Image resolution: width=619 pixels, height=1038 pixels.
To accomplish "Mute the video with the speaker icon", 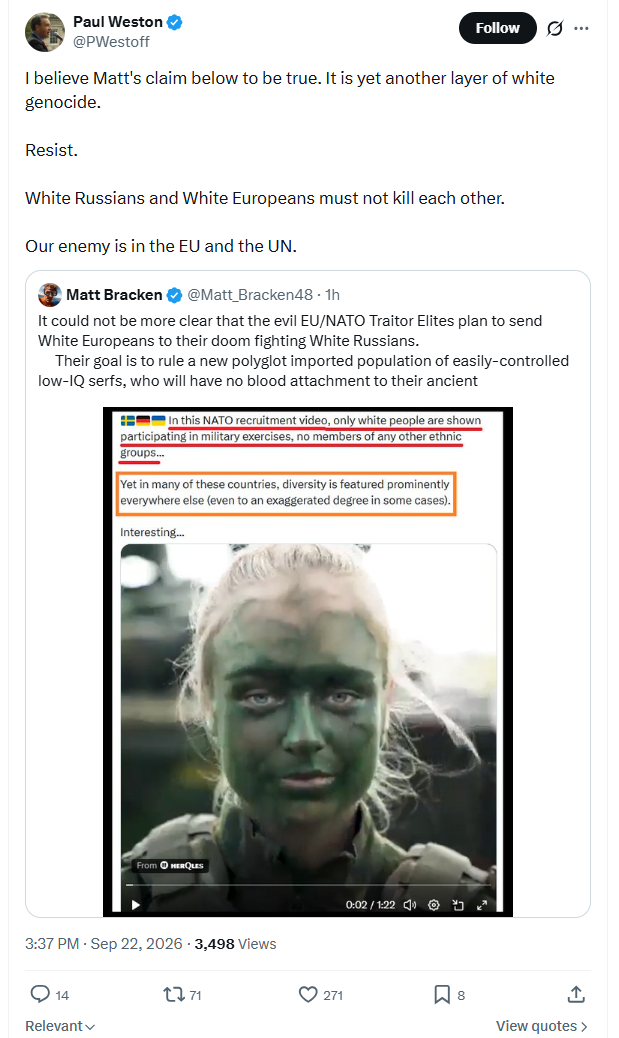I will (410, 904).
